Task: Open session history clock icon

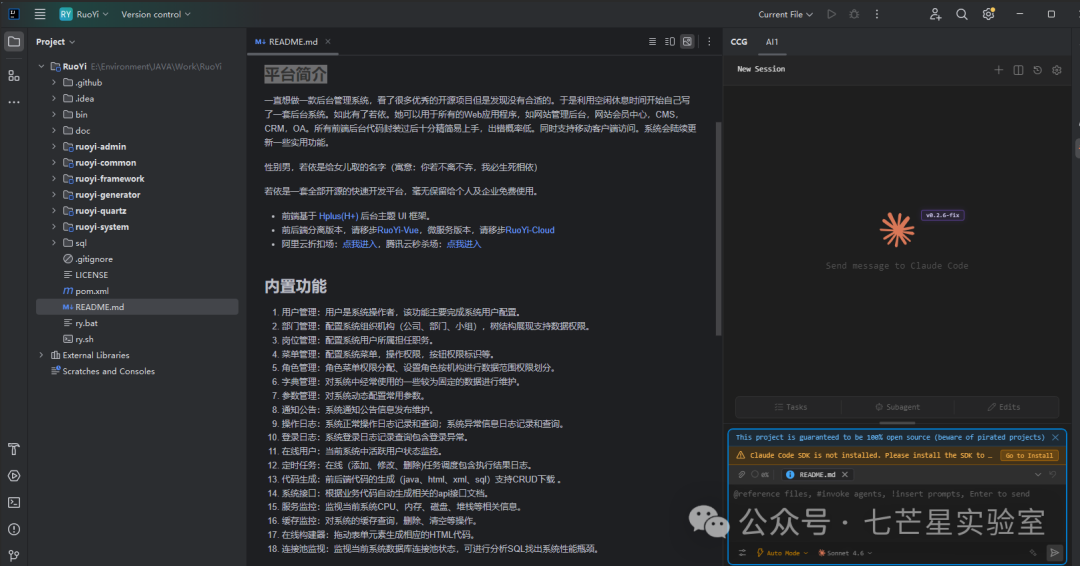Action: pyautogui.click(x=1037, y=70)
